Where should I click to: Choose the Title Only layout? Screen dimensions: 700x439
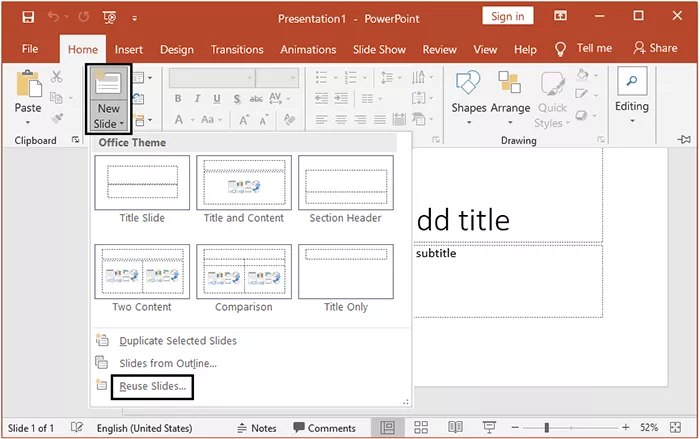coord(346,278)
